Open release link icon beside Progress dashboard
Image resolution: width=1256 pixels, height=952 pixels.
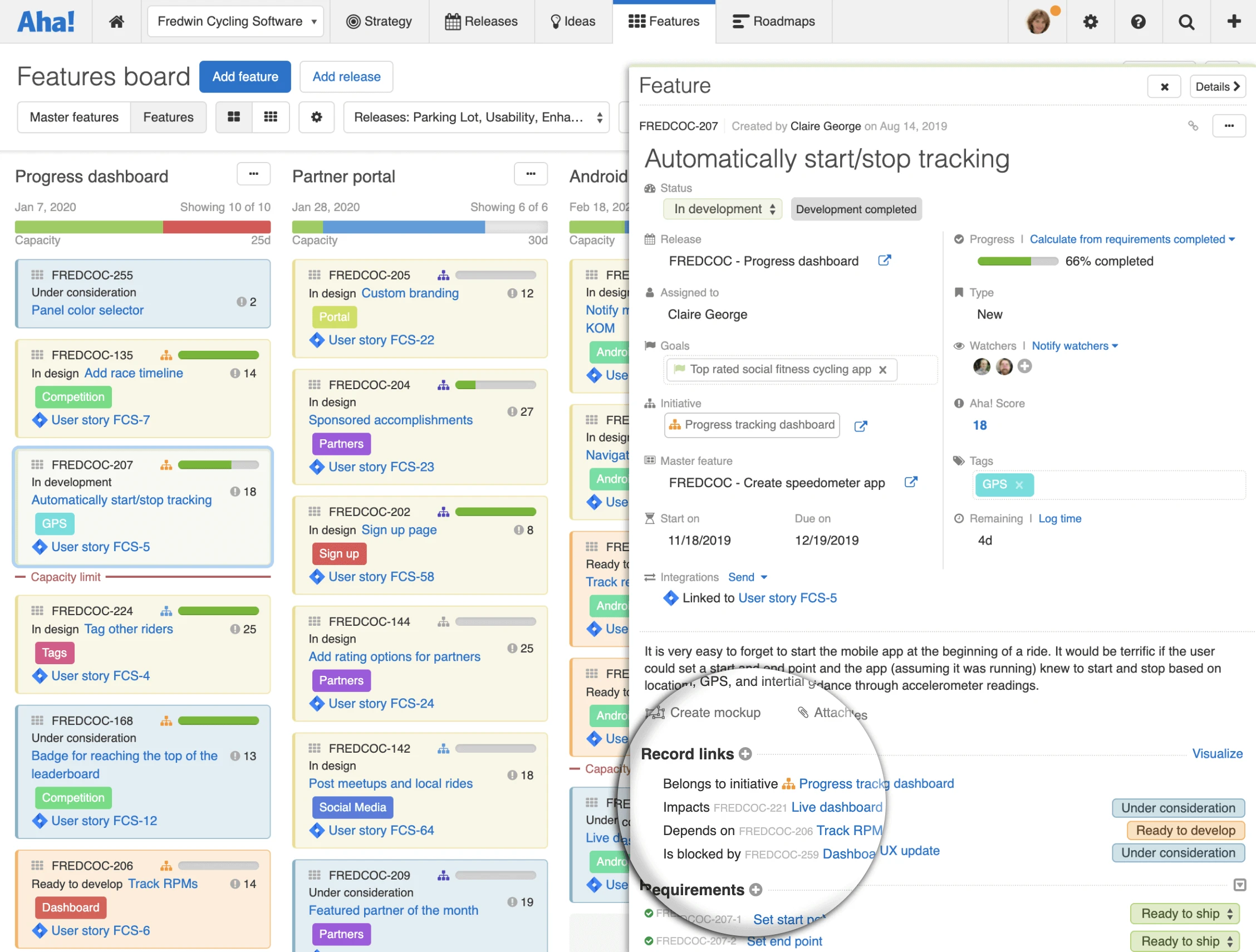point(884,261)
